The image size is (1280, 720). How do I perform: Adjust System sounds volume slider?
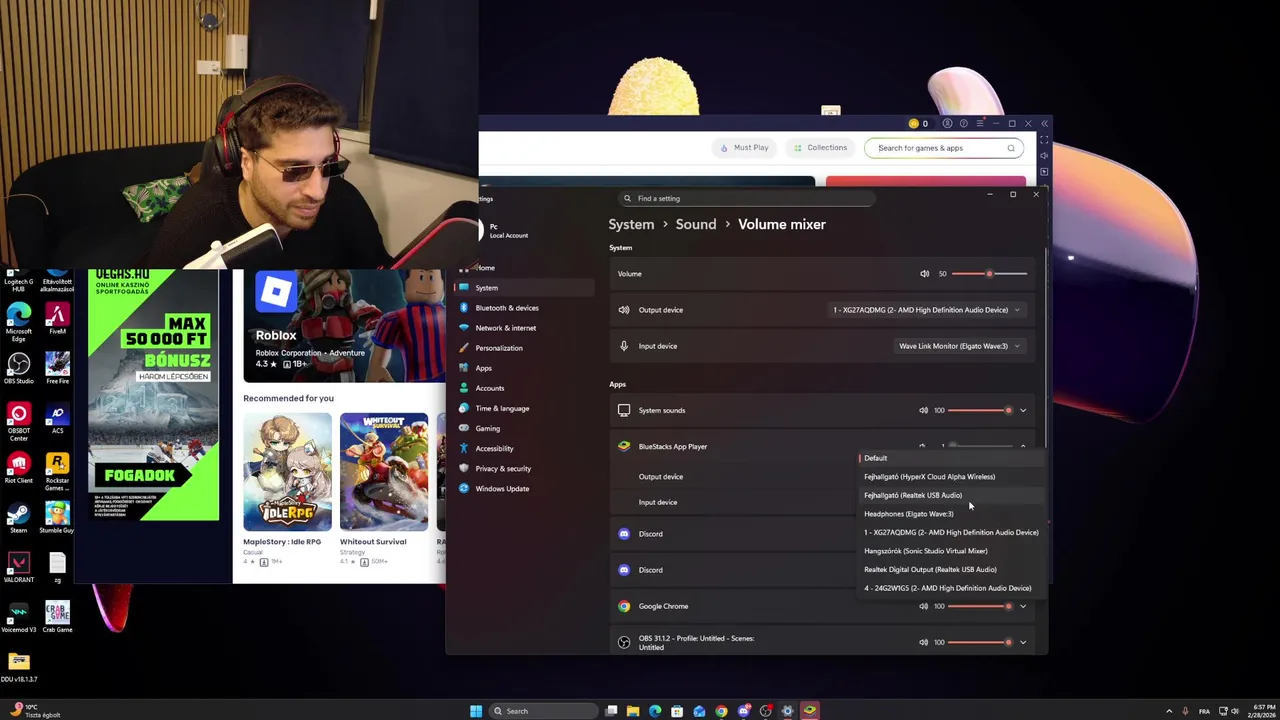pos(980,410)
